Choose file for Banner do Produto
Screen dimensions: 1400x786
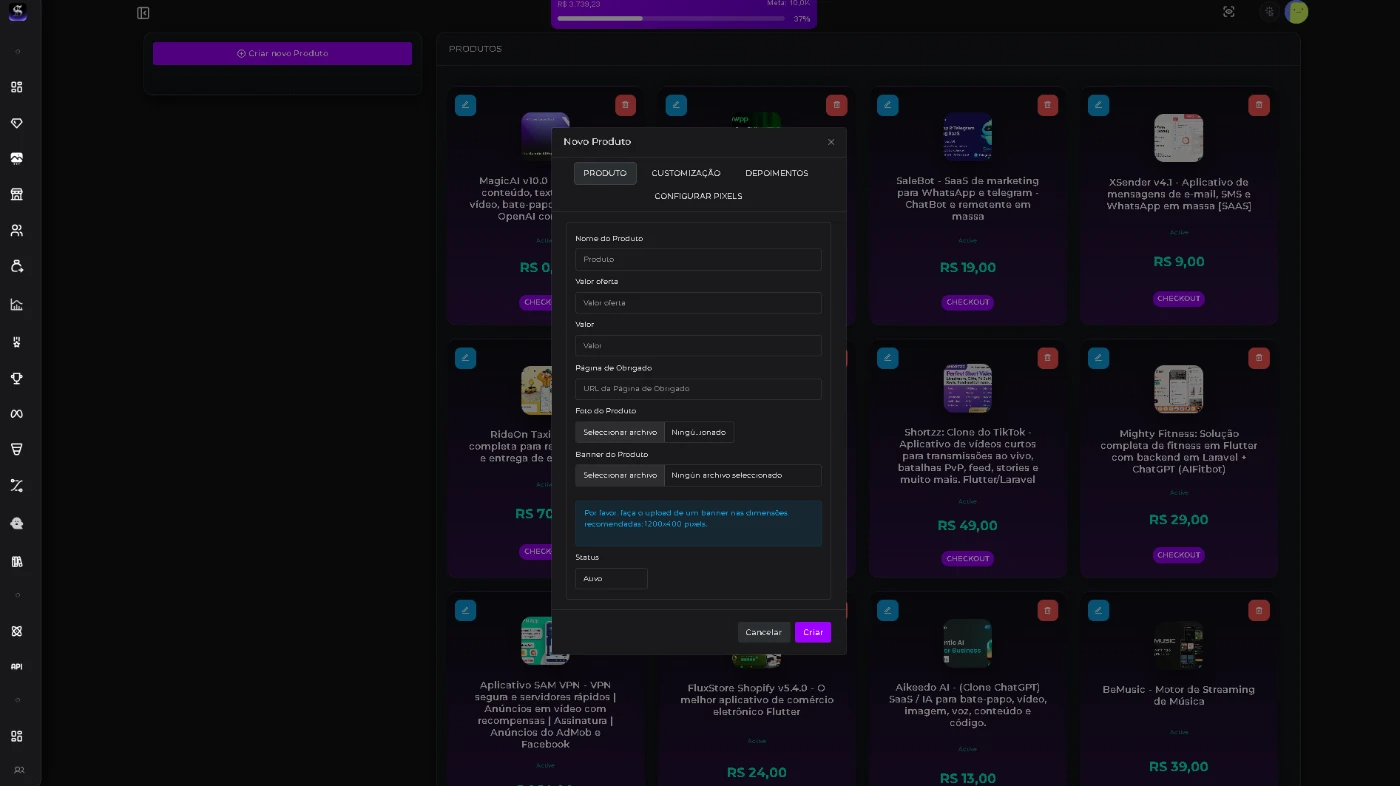[620, 475]
